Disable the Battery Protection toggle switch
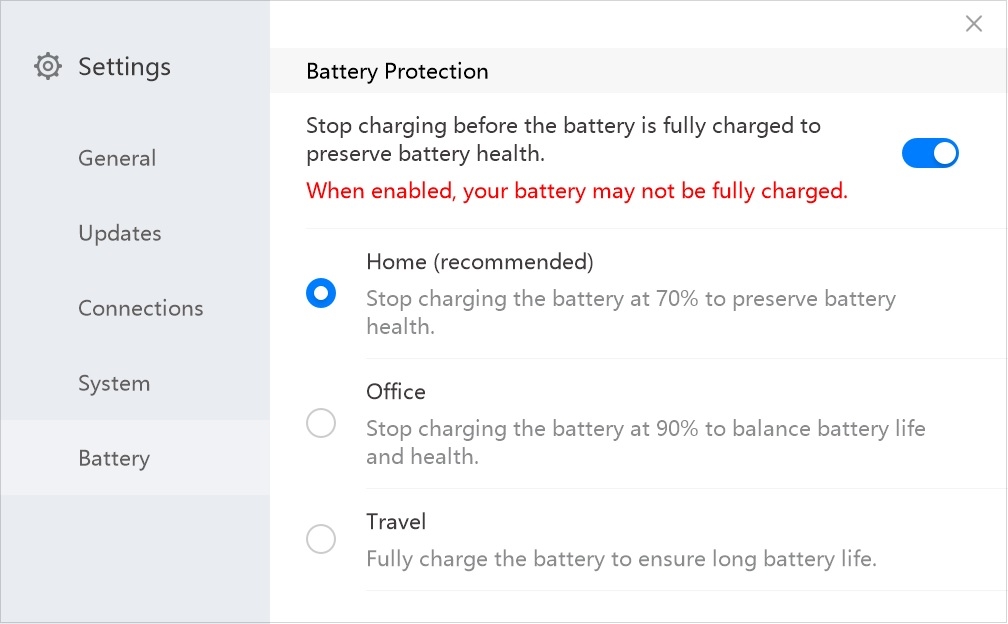This screenshot has height=624, width=1008. [x=930, y=153]
